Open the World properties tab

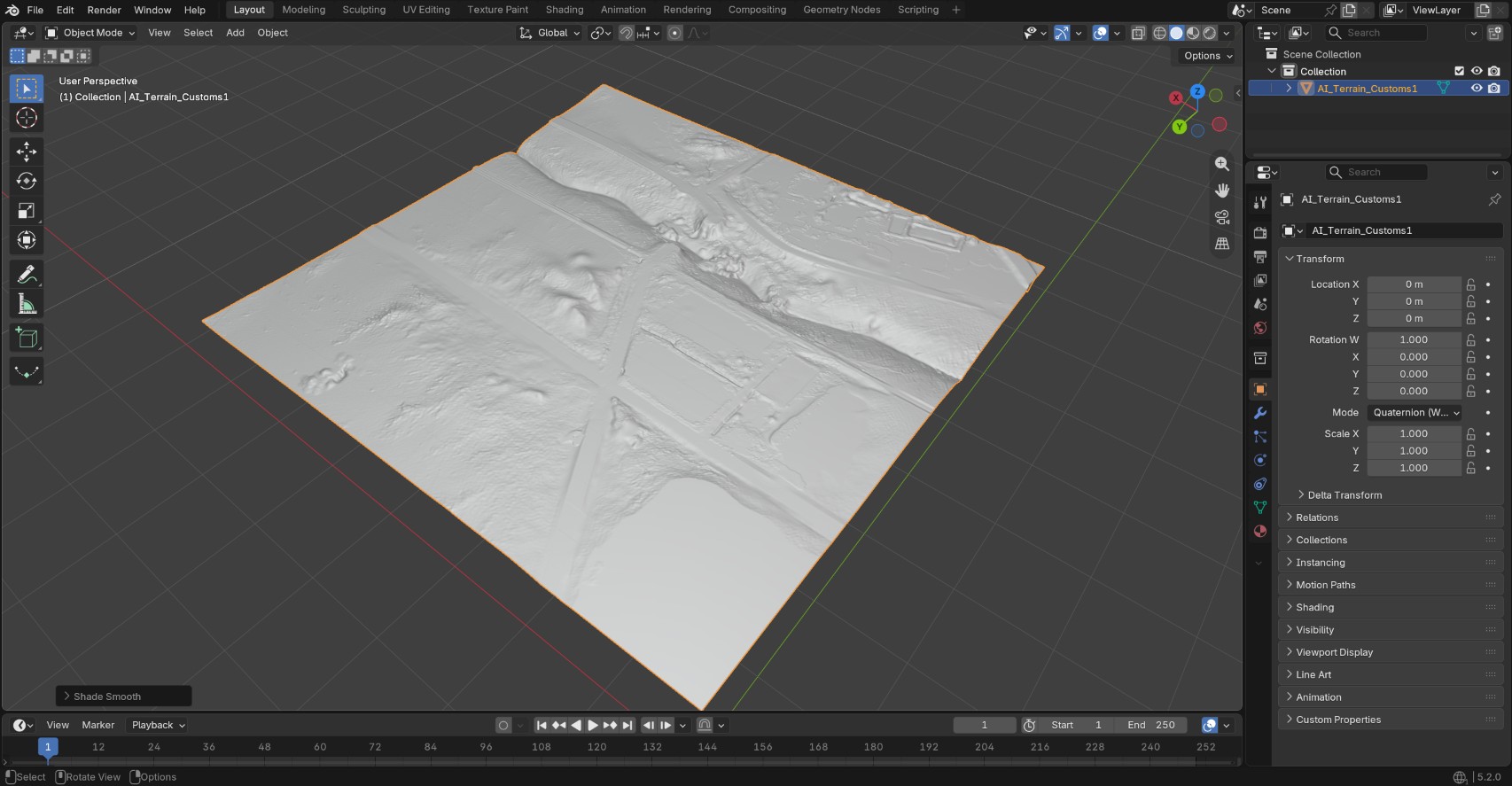(x=1260, y=328)
